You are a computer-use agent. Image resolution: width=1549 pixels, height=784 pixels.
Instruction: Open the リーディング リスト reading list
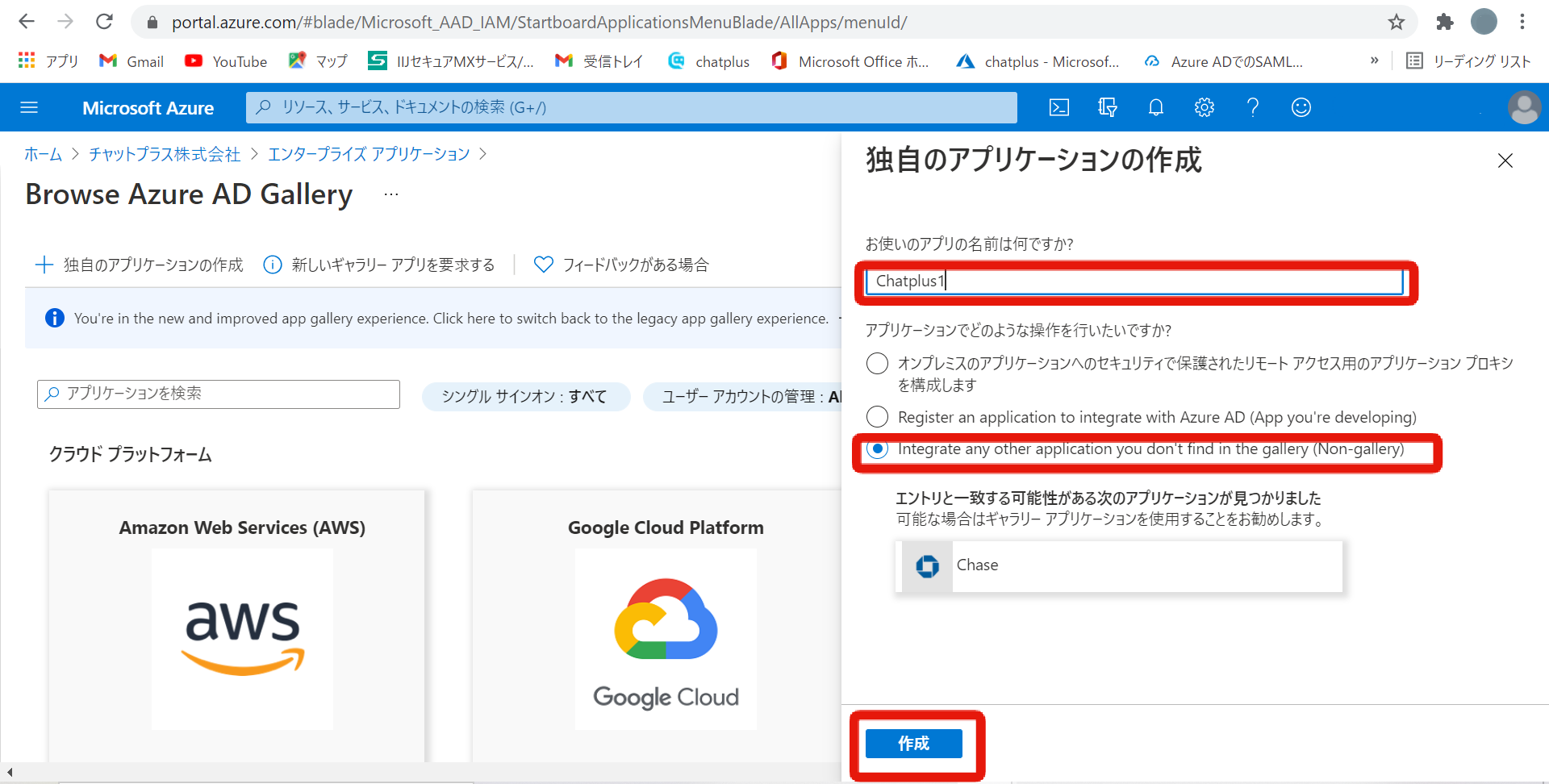click(1468, 61)
